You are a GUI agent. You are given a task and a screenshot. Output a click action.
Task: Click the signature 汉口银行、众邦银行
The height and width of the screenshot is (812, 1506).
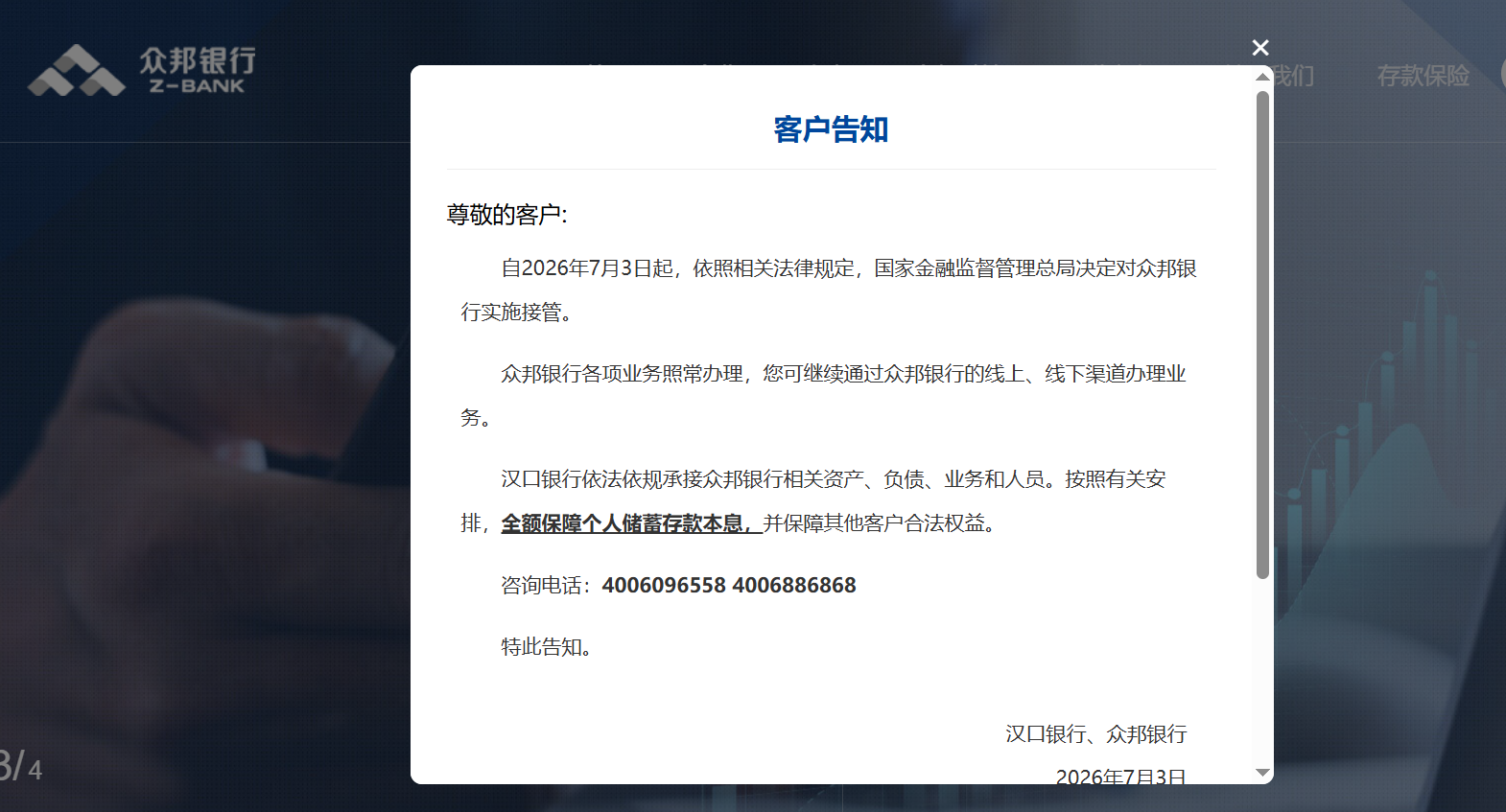point(1095,734)
